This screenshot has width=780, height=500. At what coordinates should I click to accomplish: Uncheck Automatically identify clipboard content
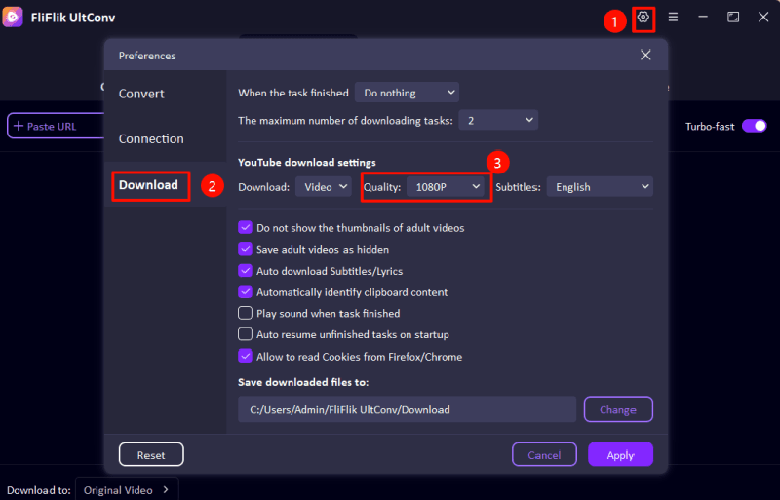(x=245, y=292)
